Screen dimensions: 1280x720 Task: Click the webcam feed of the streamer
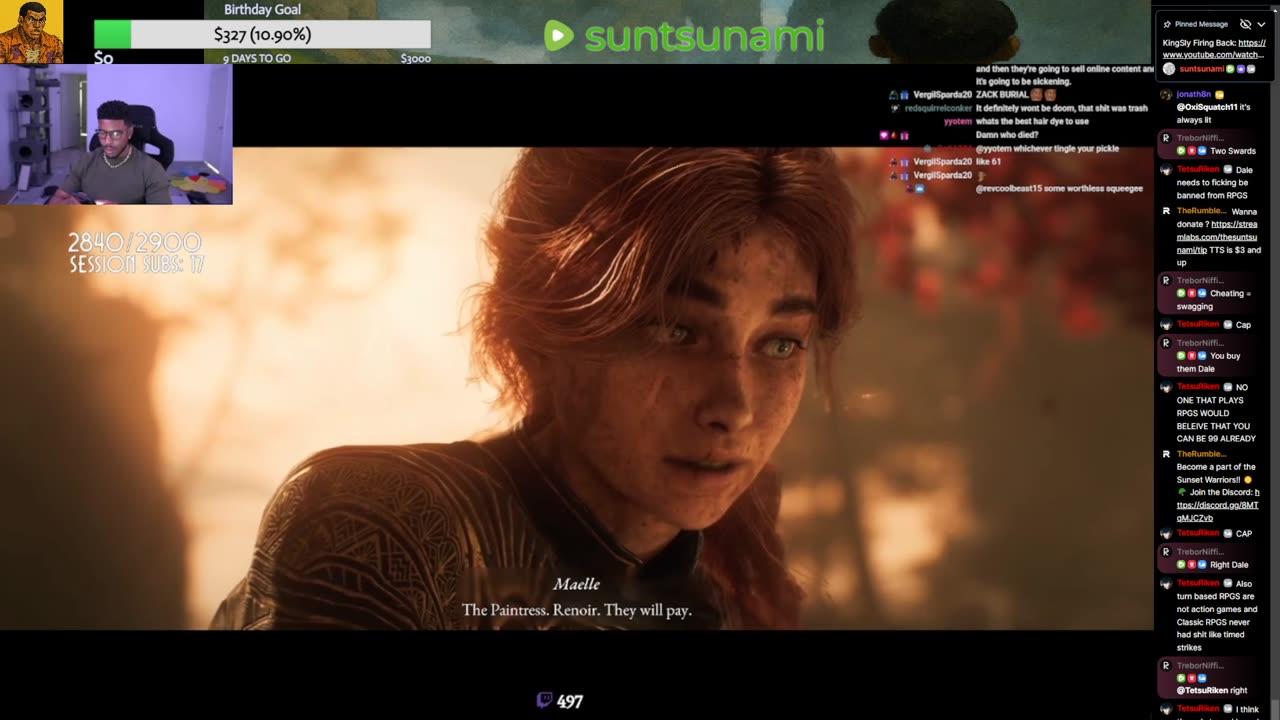click(x=116, y=135)
